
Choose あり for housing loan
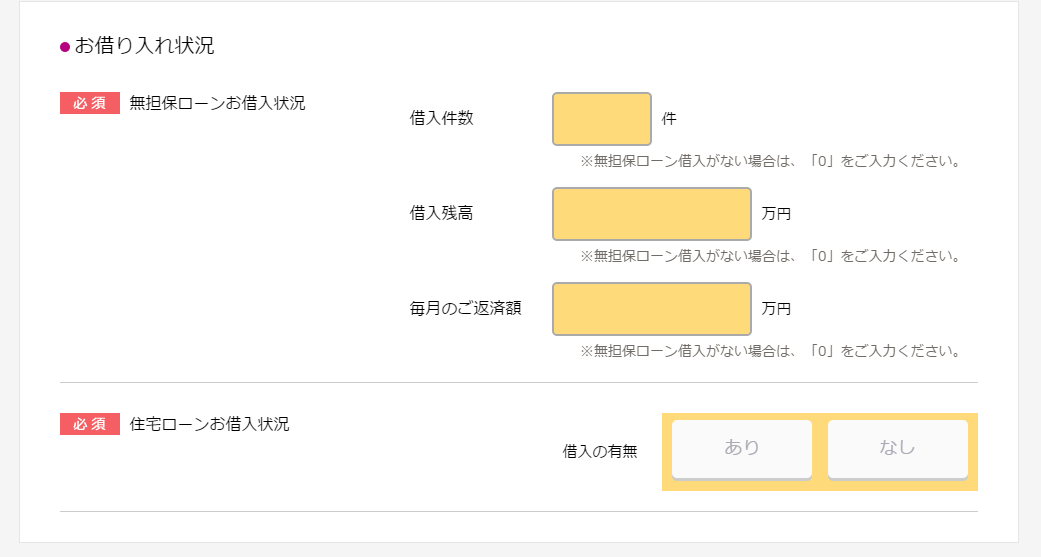[741, 448]
